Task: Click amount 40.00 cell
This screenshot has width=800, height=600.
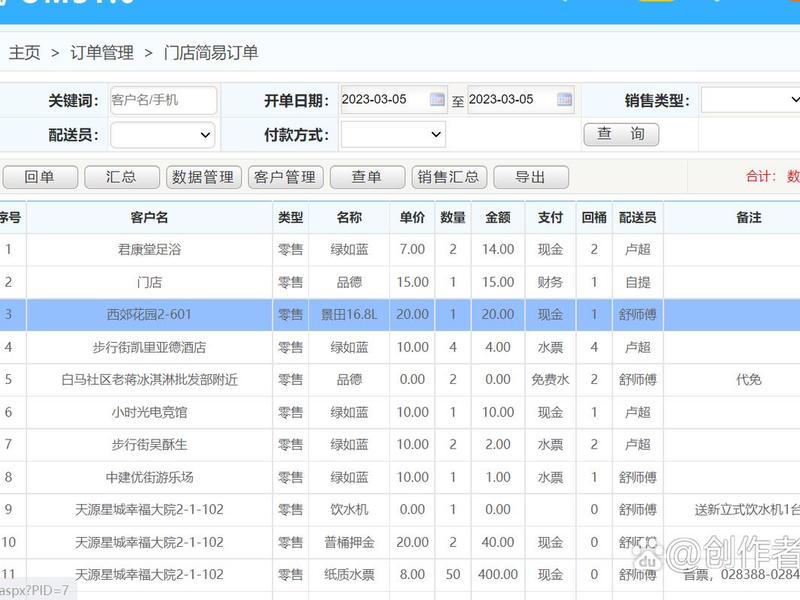Action: click(498, 542)
